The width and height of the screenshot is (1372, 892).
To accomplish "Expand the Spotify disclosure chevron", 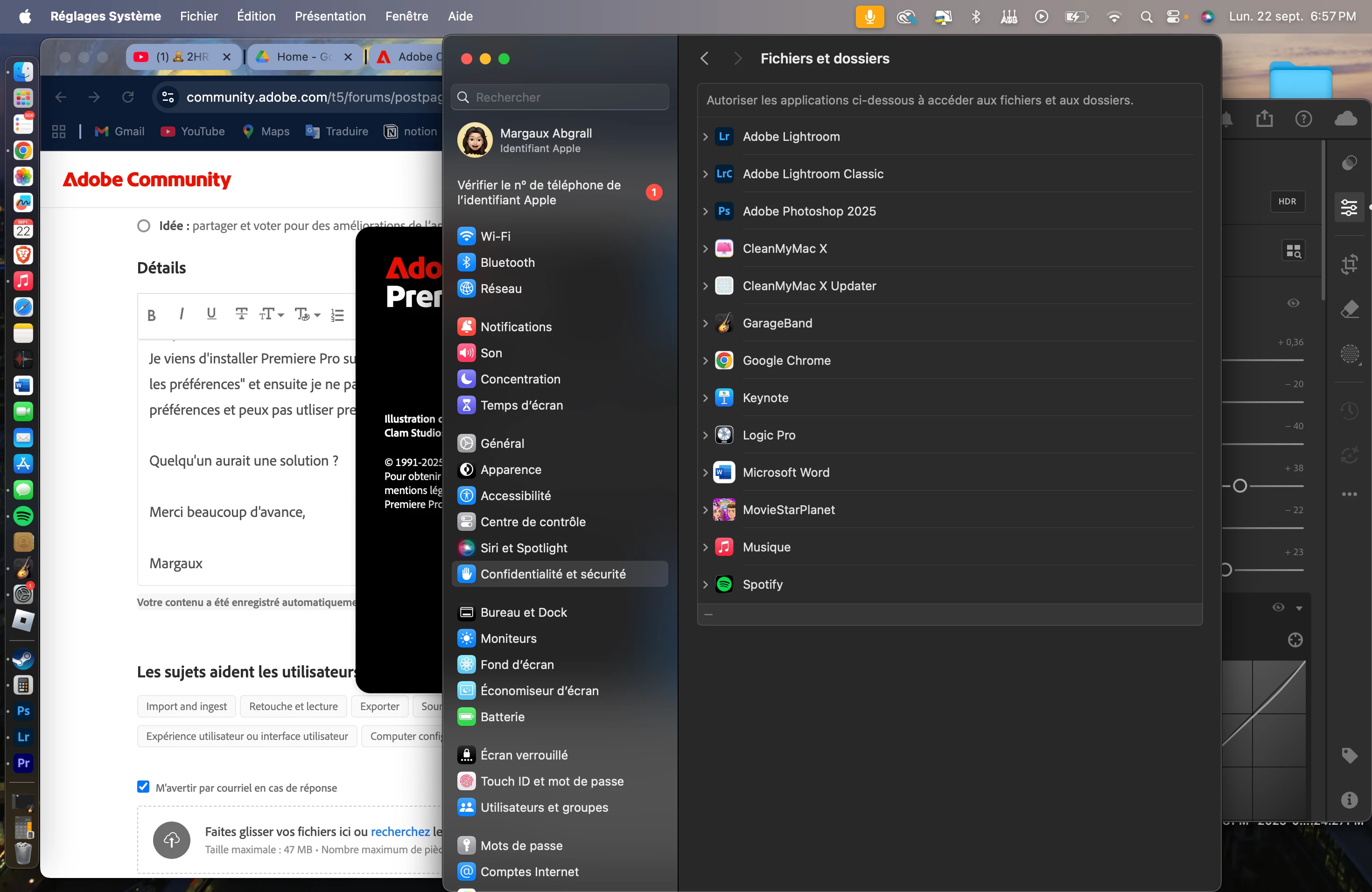I will coord(705,584).
